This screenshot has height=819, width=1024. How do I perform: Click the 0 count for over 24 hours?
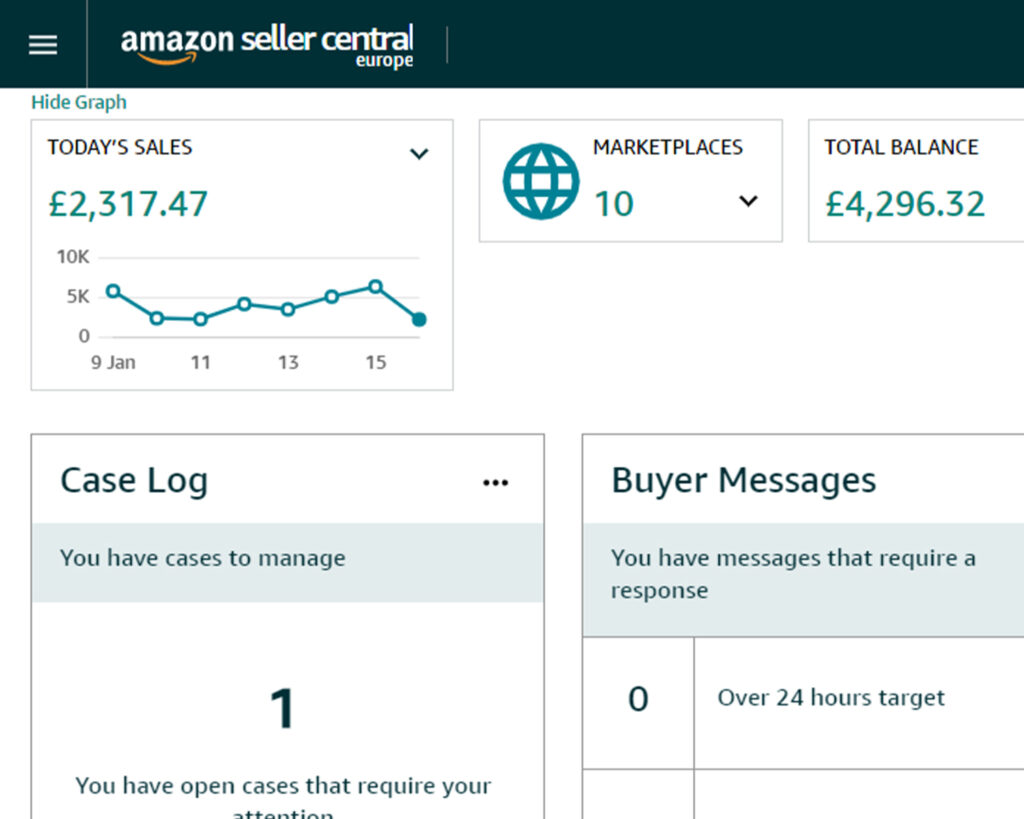point(638,699)
